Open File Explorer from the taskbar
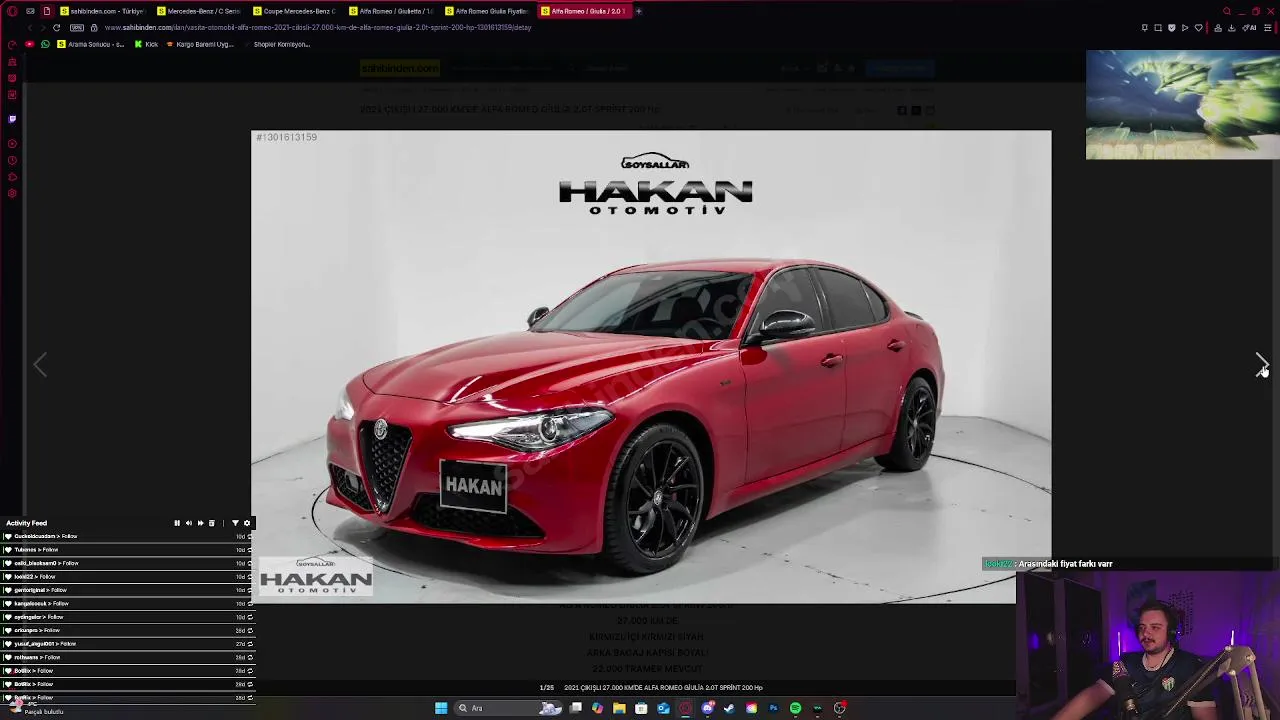1280x720 pixels. 619,708
